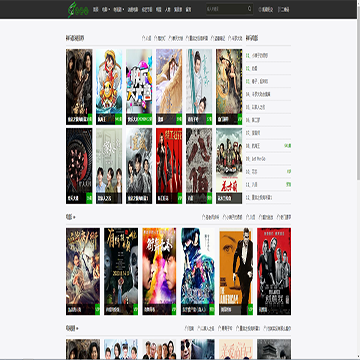Expand the third nav item with dropdown arrow
Viewport: 360px width, 360px height.
[119, 10]
